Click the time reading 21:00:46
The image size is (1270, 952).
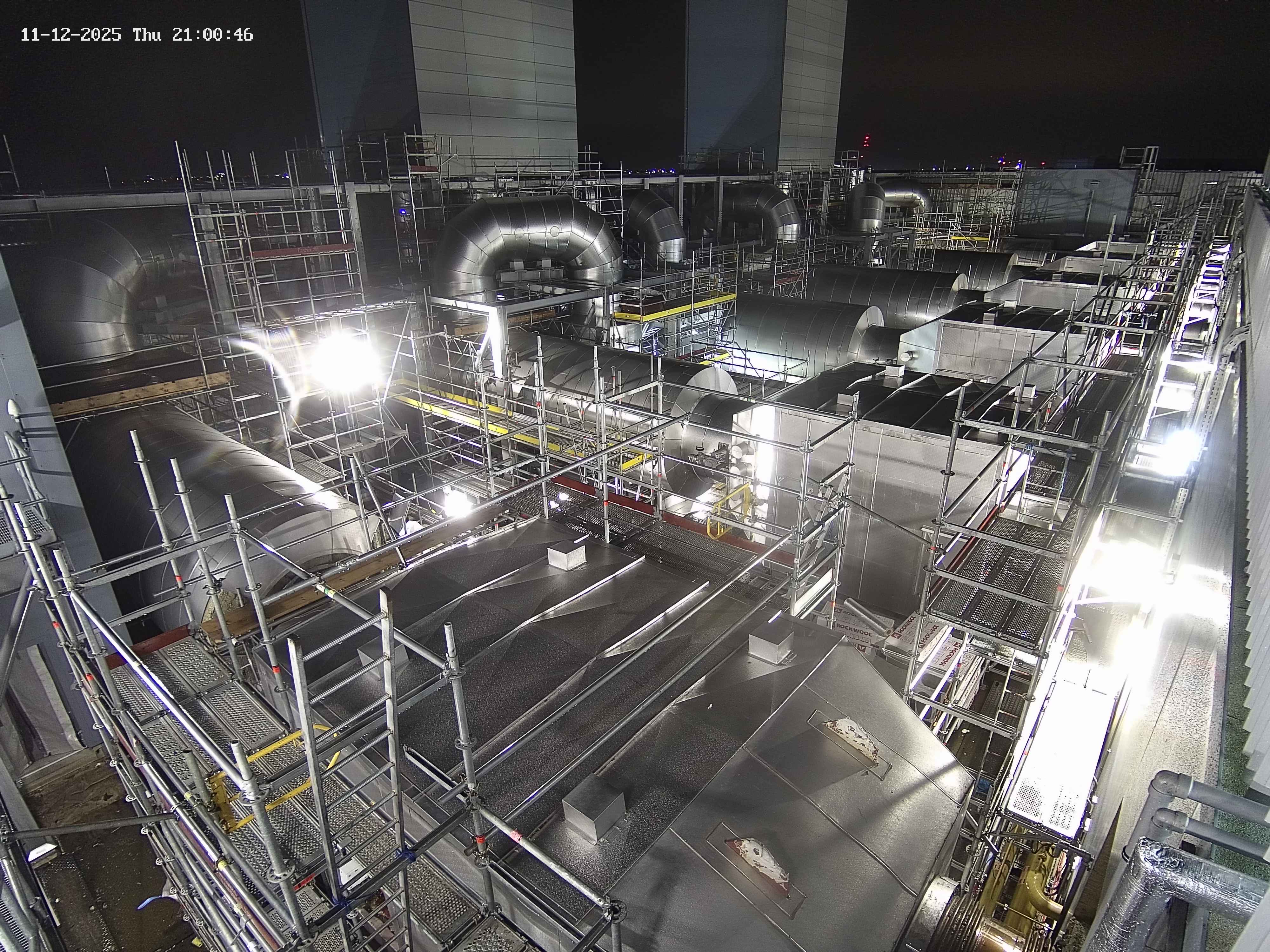[x=212, y=35]
